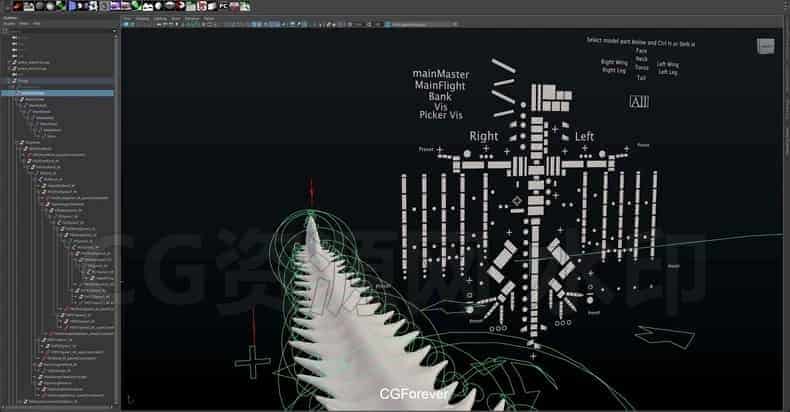The image size is (790, 412).
Task: Select the Neck part label
Action: [641, 59]
